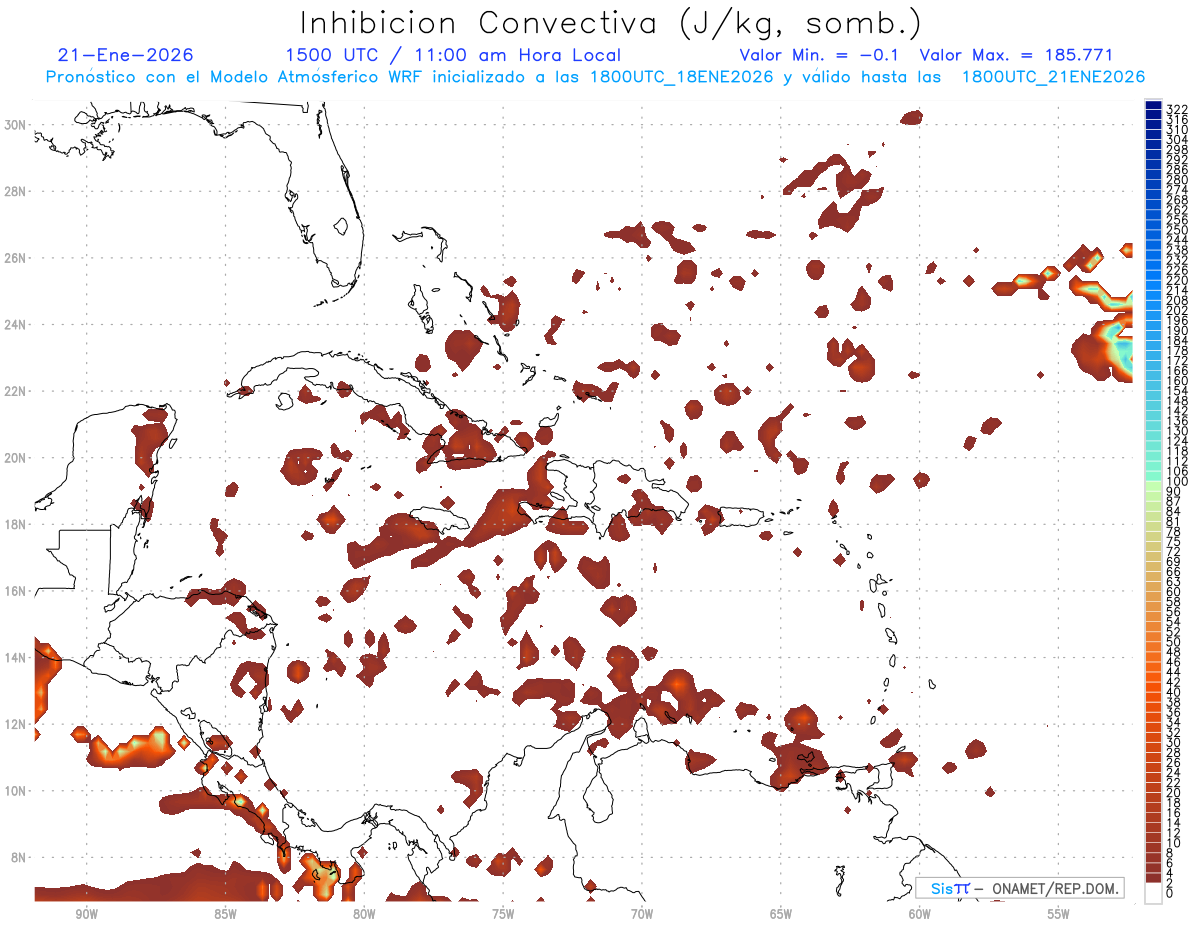Click the '26N' latitude label

tap(15, 258)
